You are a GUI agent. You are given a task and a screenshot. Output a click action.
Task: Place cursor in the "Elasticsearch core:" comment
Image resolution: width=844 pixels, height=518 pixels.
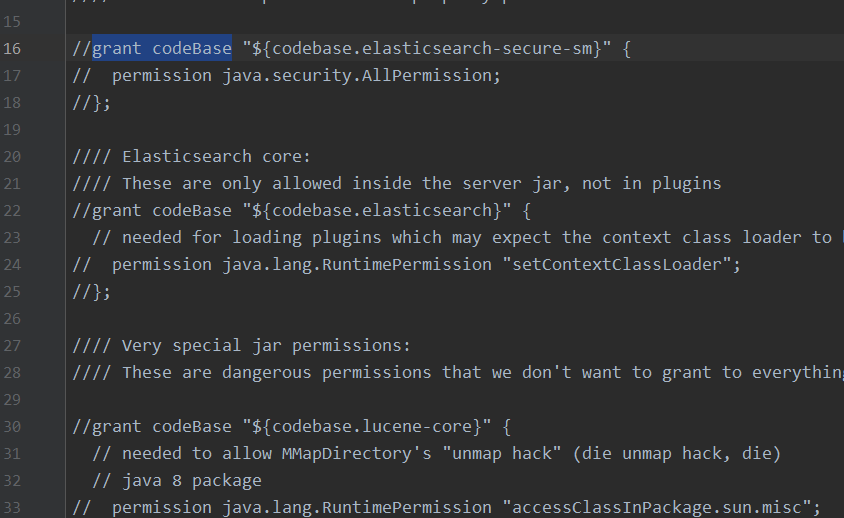point(216,157)
